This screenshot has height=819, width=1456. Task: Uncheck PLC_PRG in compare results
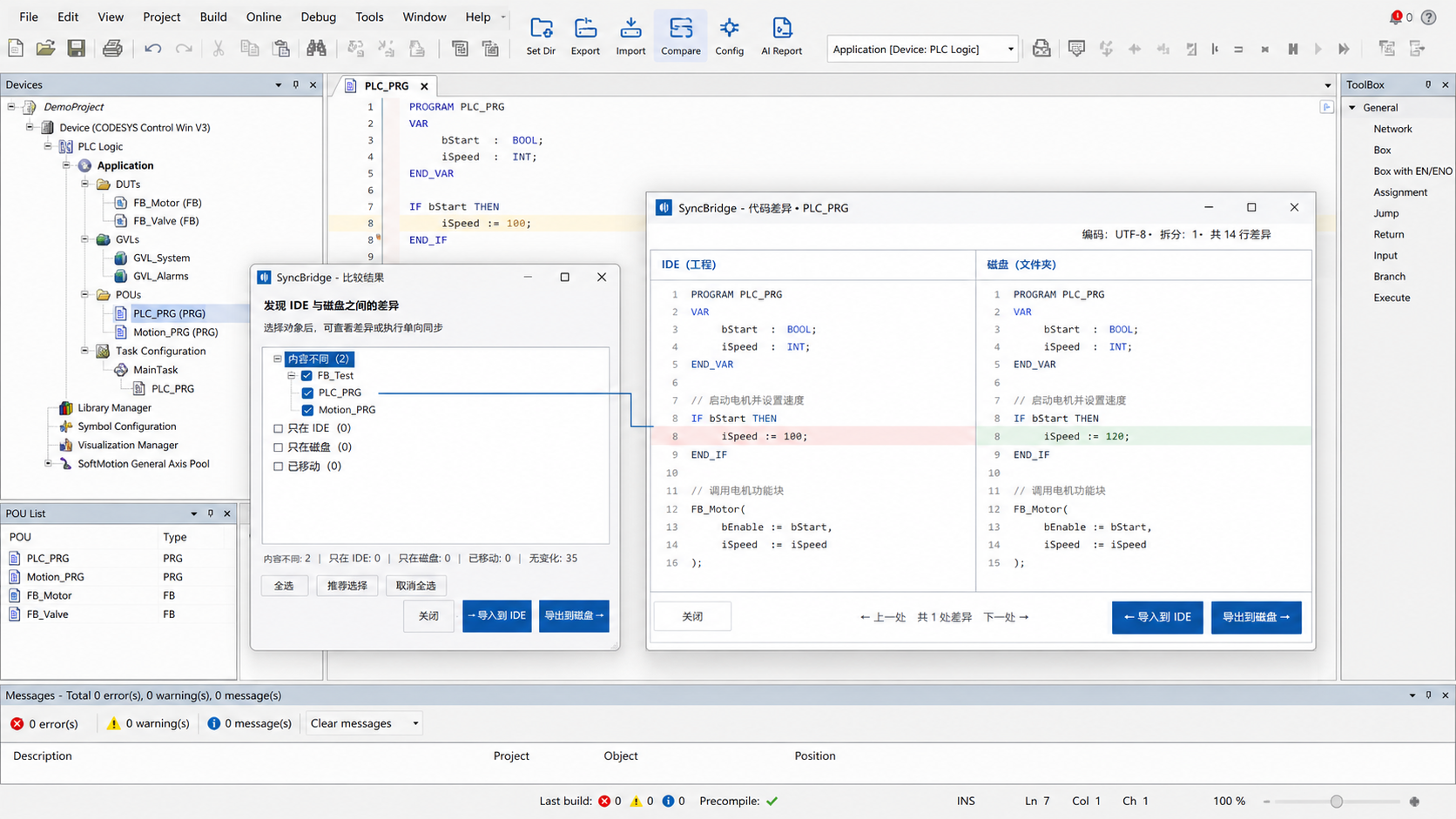(307, 393)
